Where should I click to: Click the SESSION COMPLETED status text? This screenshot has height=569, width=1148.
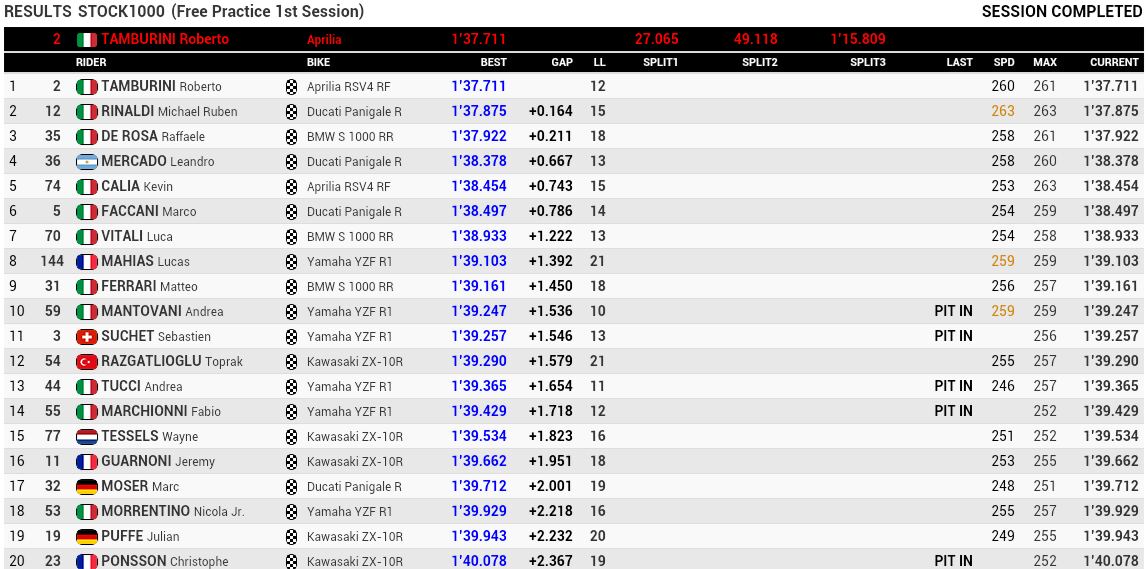pos(1062,12)
